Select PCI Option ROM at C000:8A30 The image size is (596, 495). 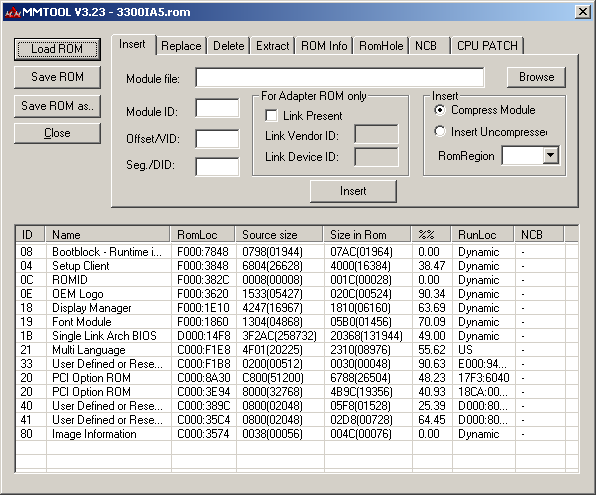pyautogui.click(x=297, y=378)
